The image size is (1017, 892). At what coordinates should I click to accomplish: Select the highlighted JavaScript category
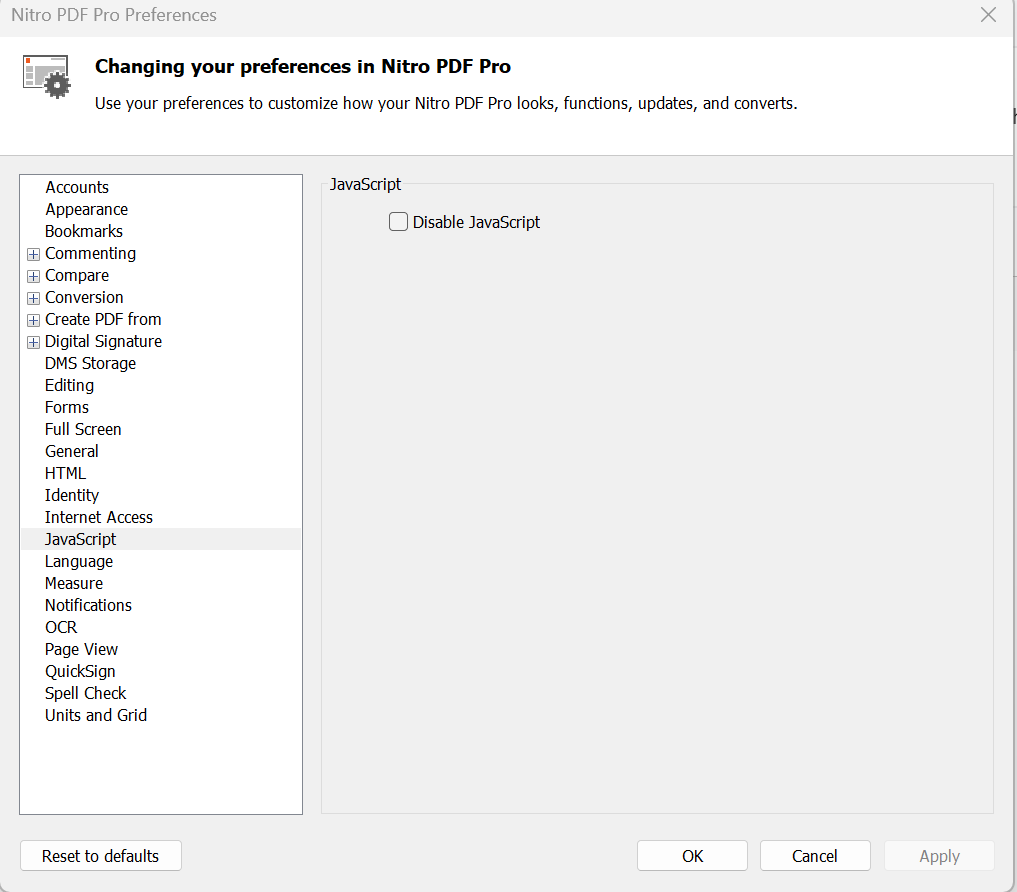point(80,540)
